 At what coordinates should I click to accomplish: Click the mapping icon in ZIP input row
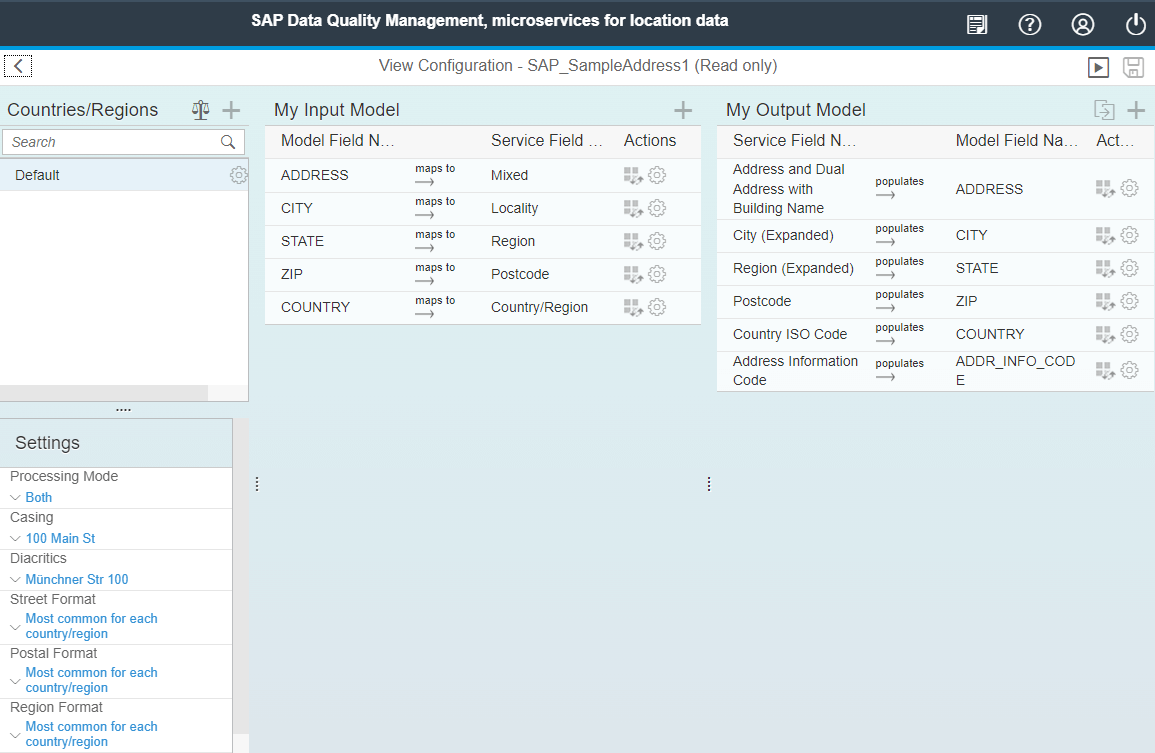click(631, 275)
